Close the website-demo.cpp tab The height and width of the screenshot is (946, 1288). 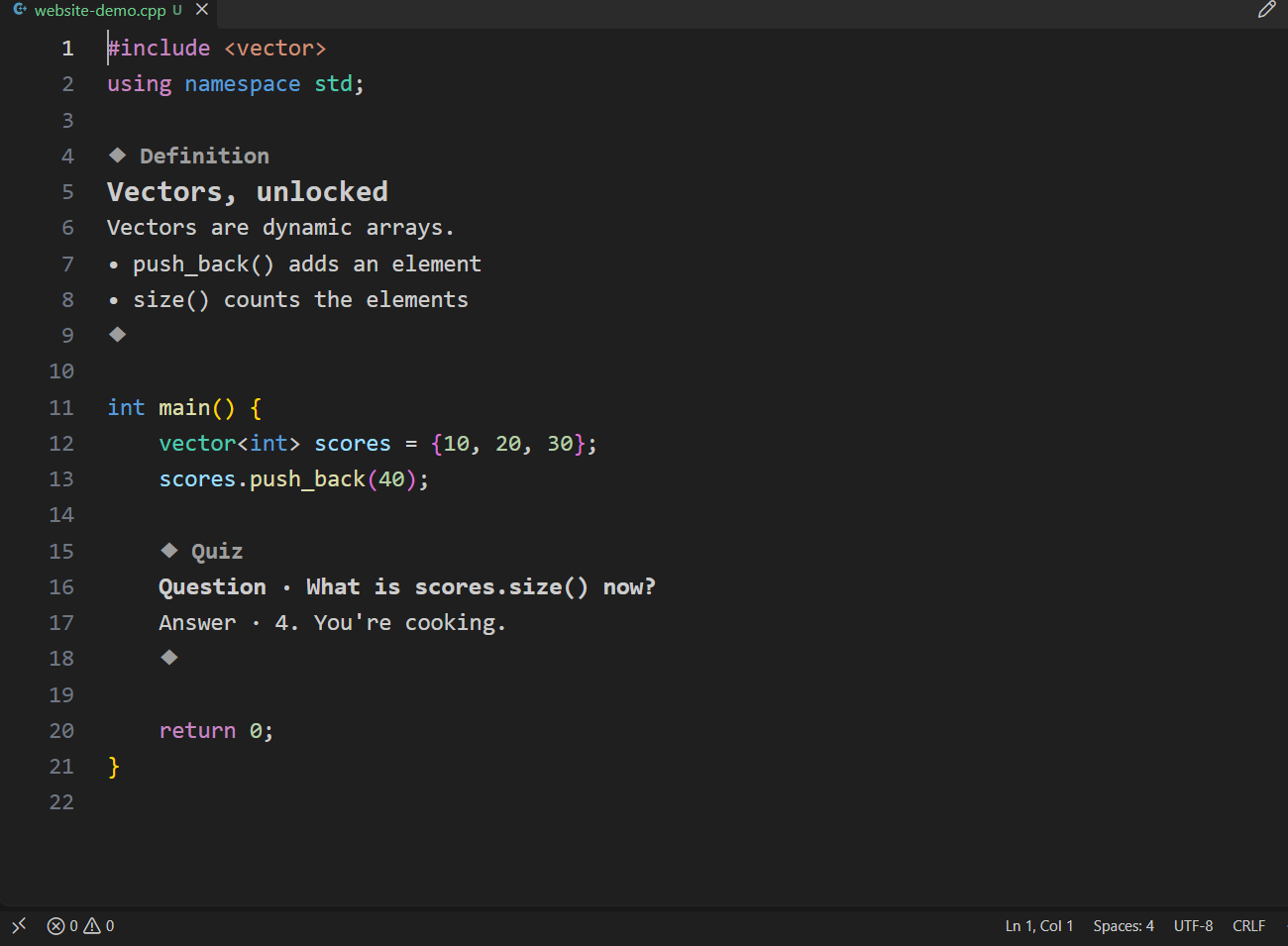click(202, 10)
